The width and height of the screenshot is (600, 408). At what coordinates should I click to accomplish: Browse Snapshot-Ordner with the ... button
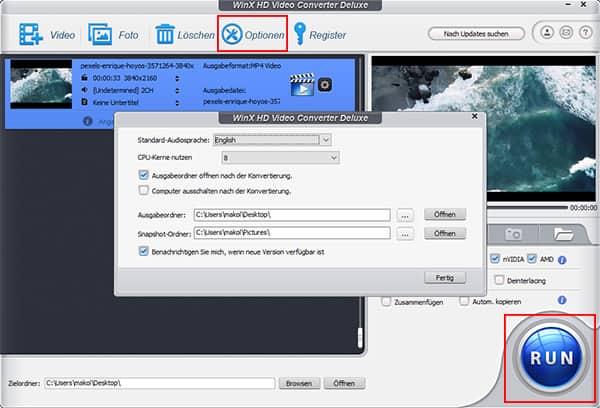click(x=405, y=233)
